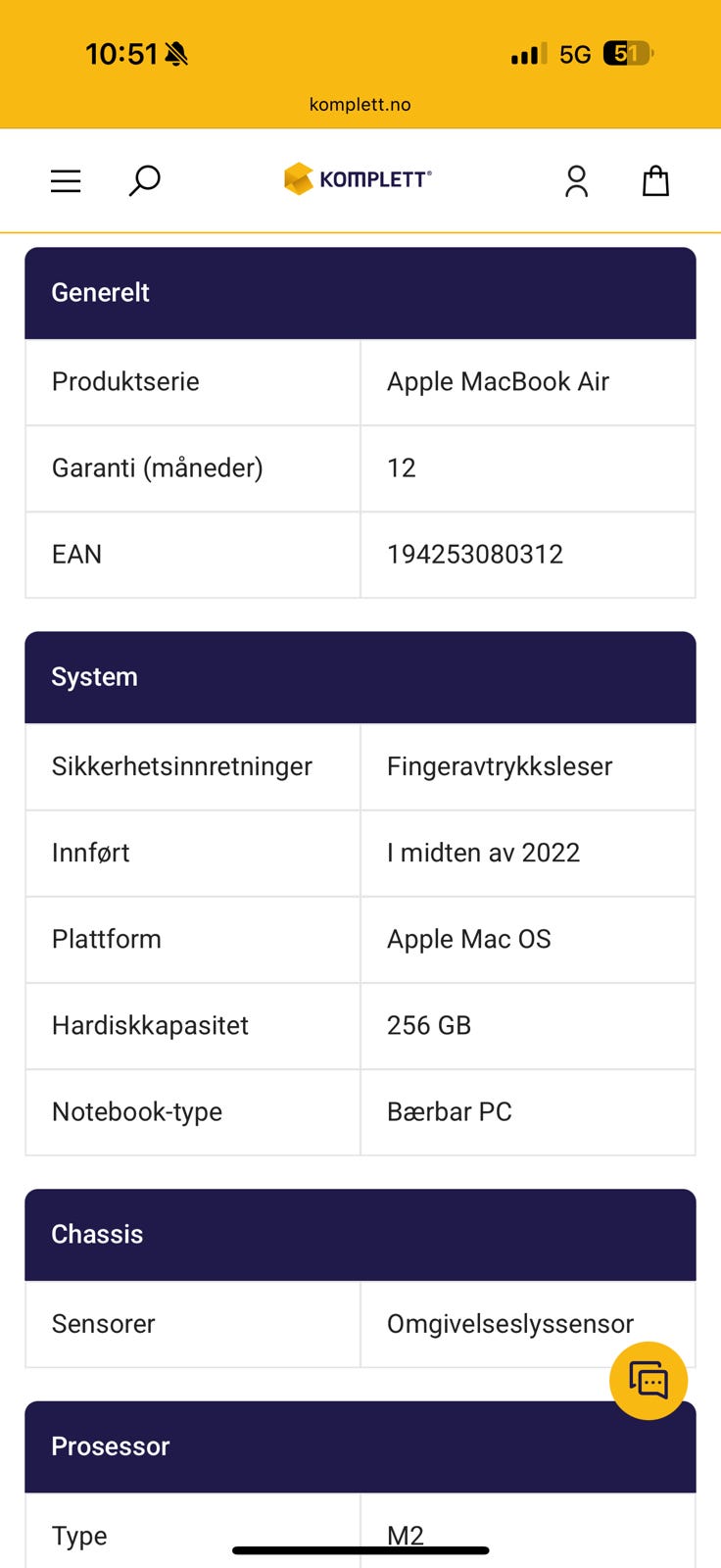Image resolution: width=721 pixels, height=1568 pixels.
Task: Open the shopping bag cart
Action: coord(655,181)
